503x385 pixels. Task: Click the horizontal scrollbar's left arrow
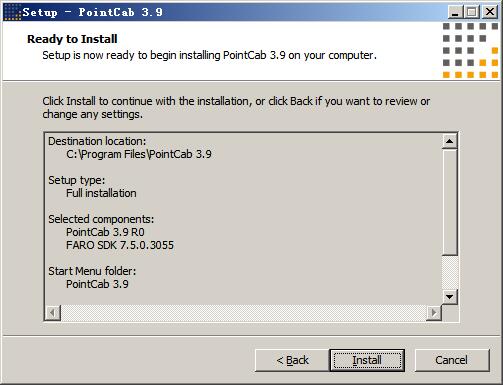(53, 313)
